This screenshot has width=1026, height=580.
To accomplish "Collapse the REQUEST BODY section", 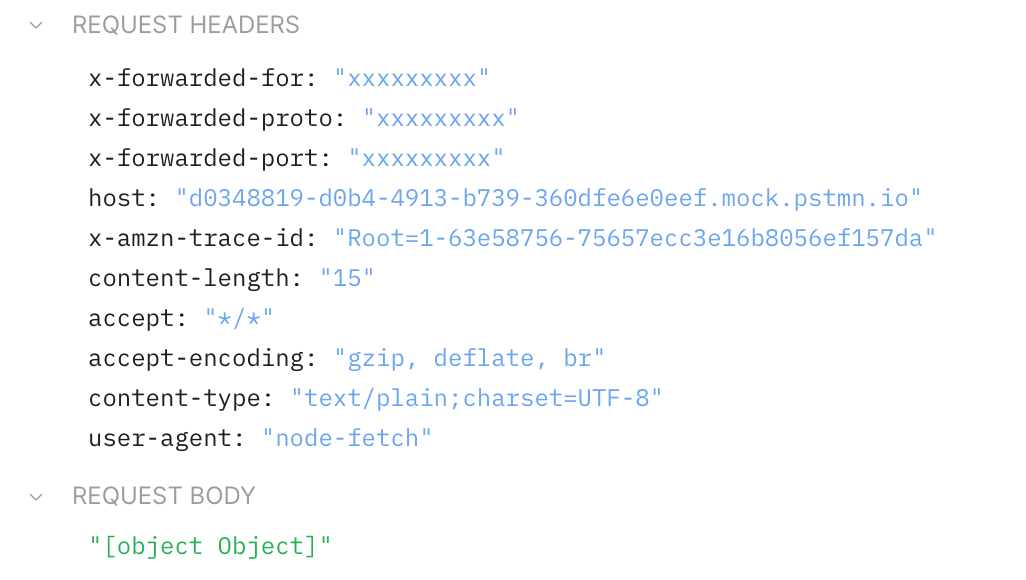I will coord(36,496).
